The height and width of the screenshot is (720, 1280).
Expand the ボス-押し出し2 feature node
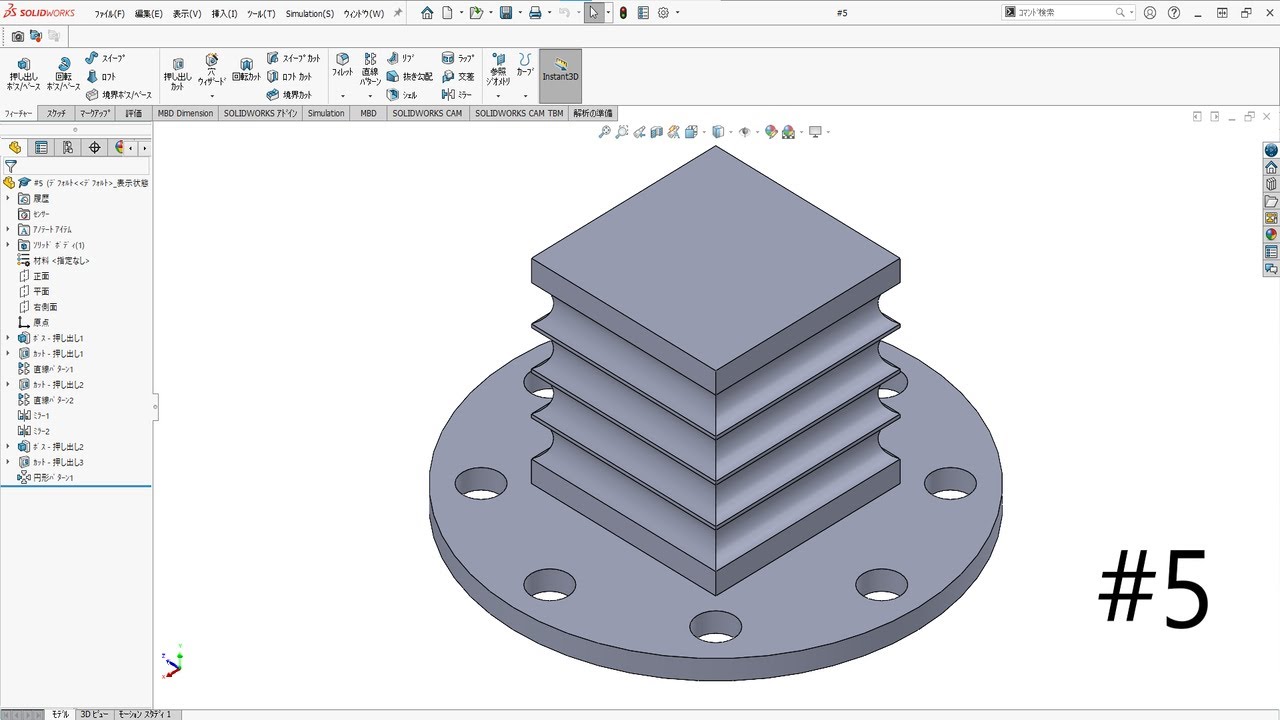[x=8, y=446]
